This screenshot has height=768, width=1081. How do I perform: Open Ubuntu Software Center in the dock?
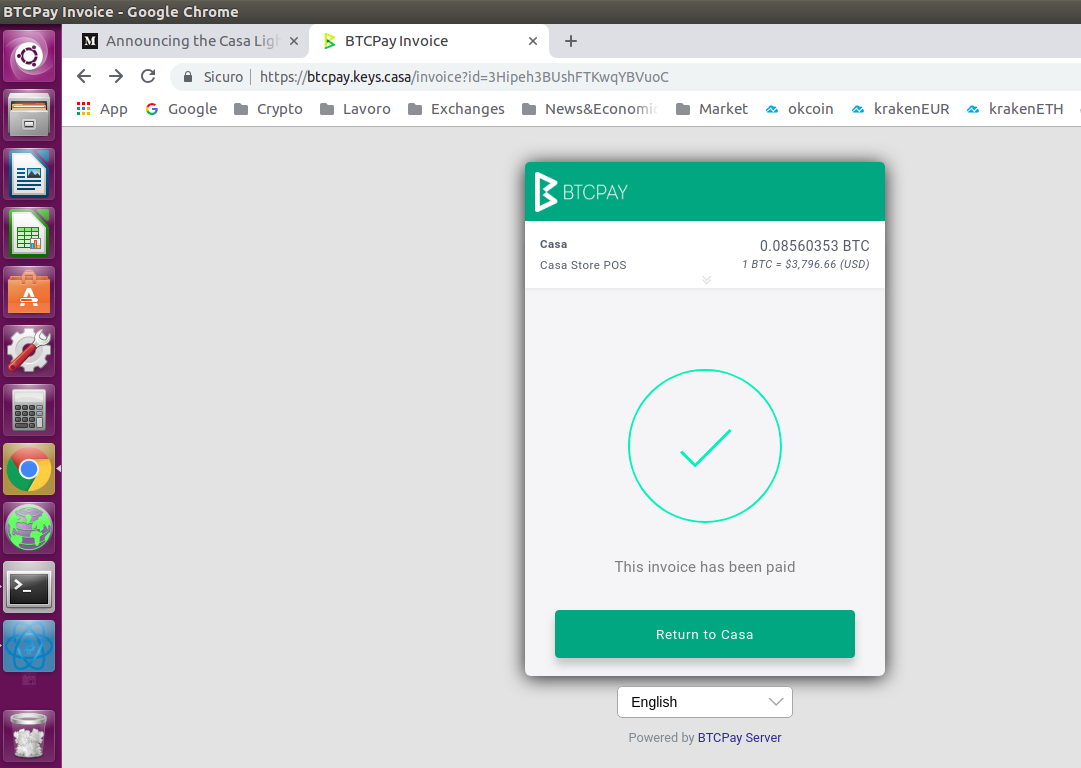pyautogui.click(x=29, y=292)
